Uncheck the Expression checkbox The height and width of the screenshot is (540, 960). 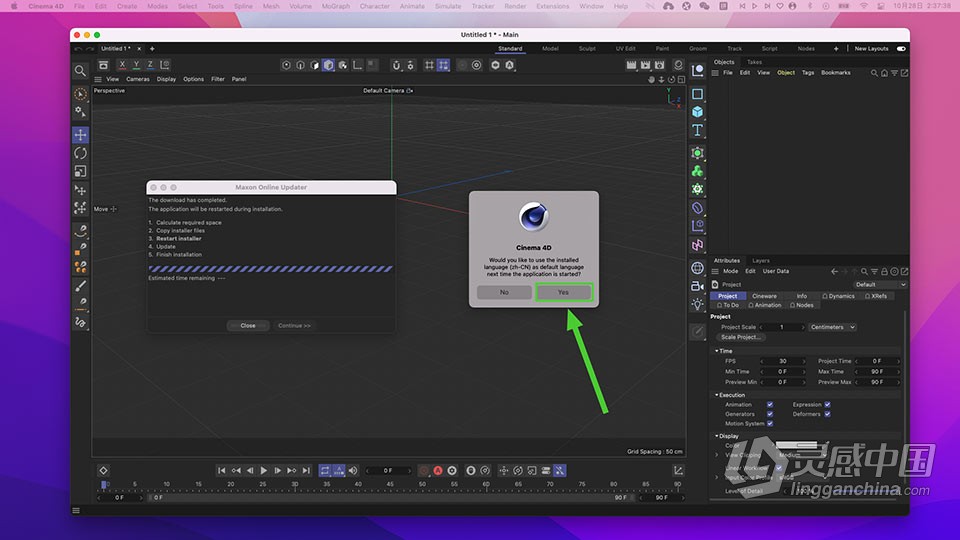[x=827, y=405]
